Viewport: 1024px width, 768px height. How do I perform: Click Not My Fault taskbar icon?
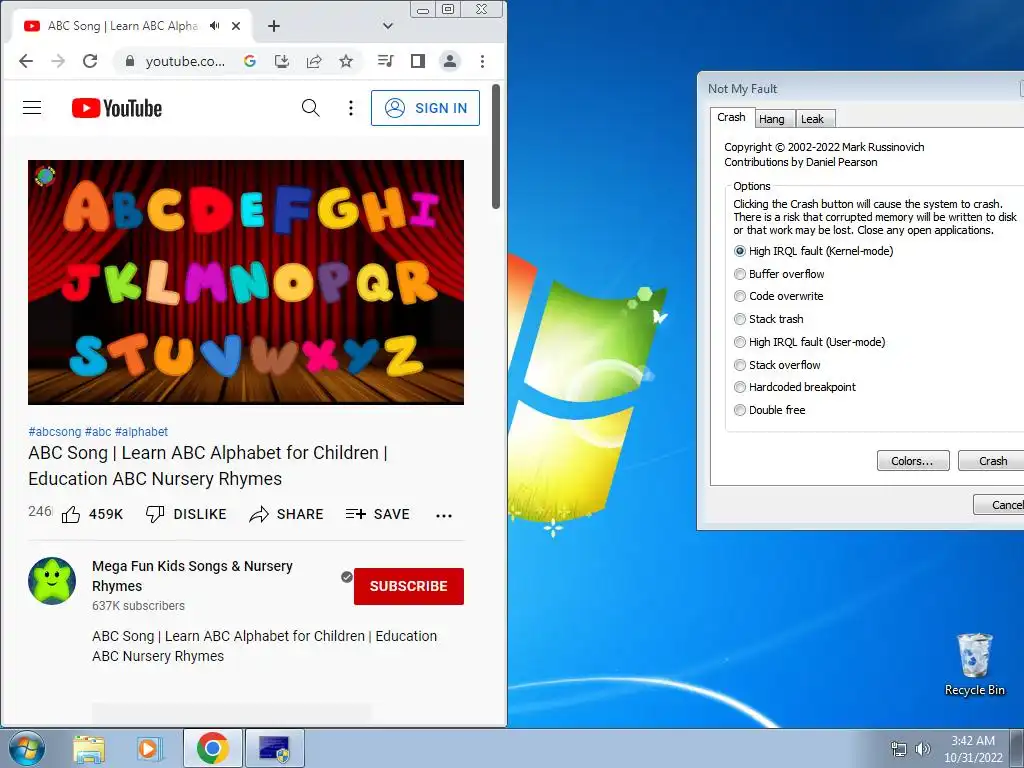point(274,748)
